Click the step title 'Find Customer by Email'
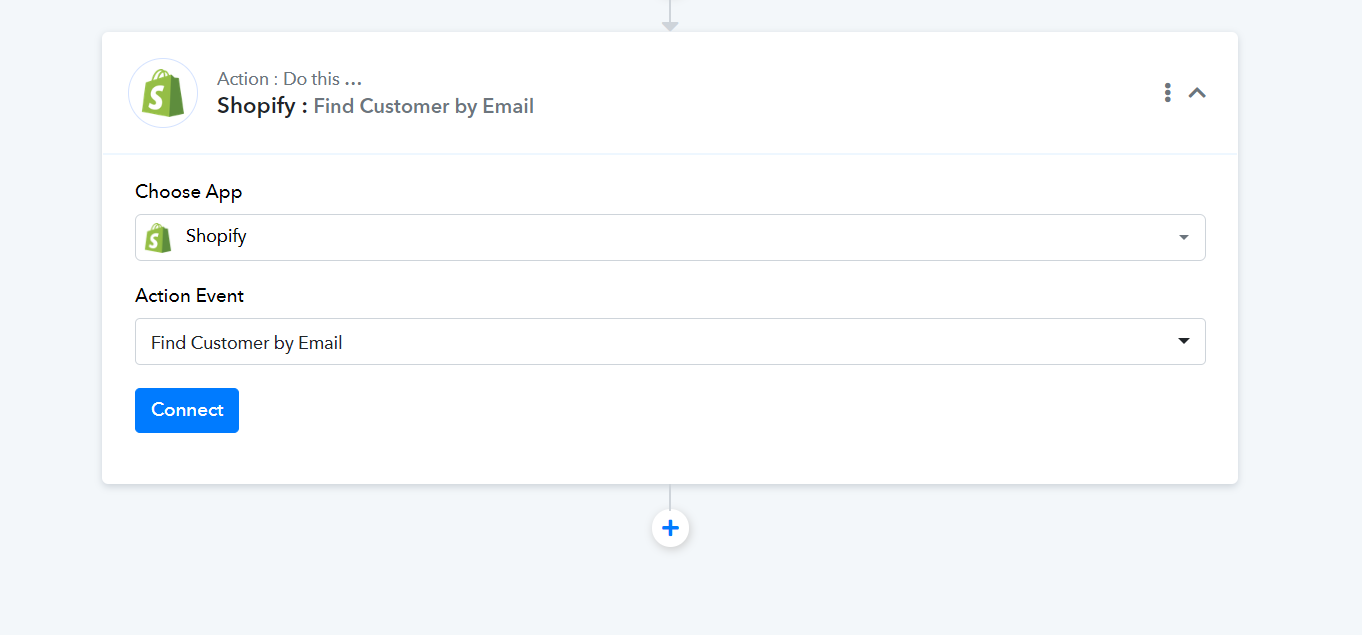Image resolution: width=1362 pixels, height=635 pixels. (423, 106)
